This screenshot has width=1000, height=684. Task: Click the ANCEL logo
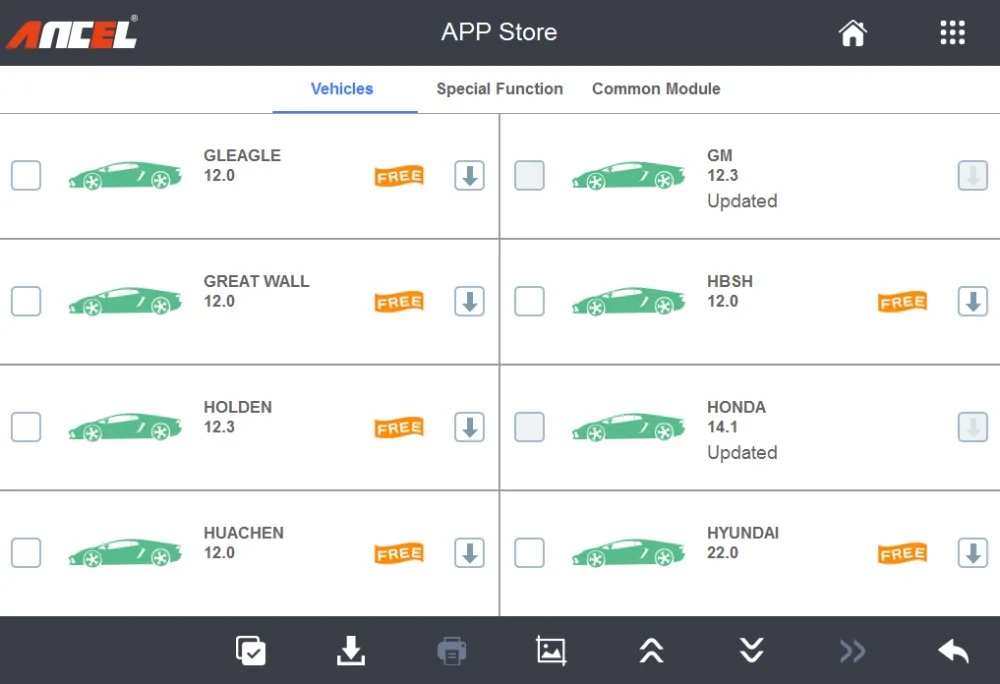(72, 33)
